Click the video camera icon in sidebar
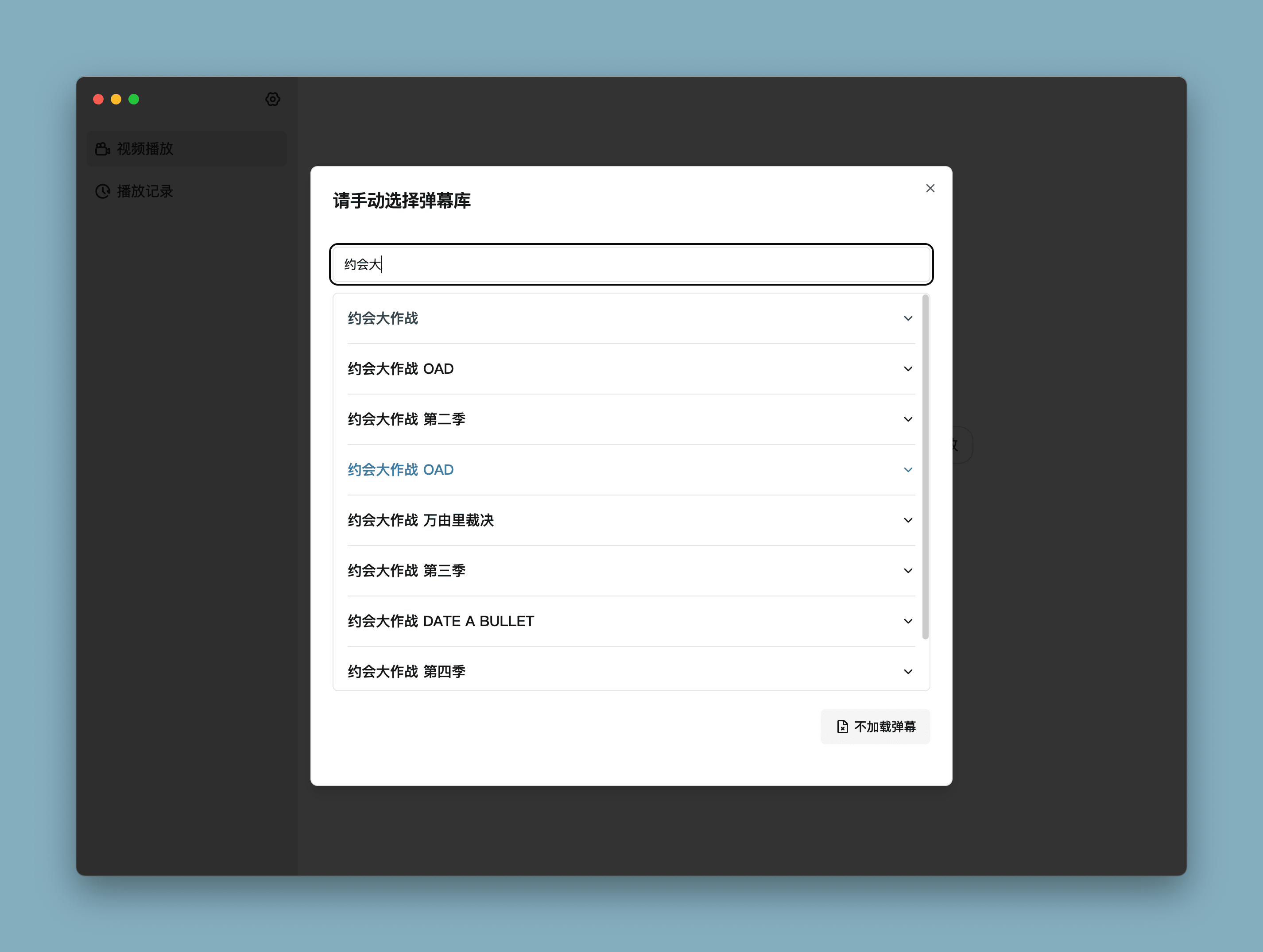The image size is (1263, 952). [x=103, y=149]
